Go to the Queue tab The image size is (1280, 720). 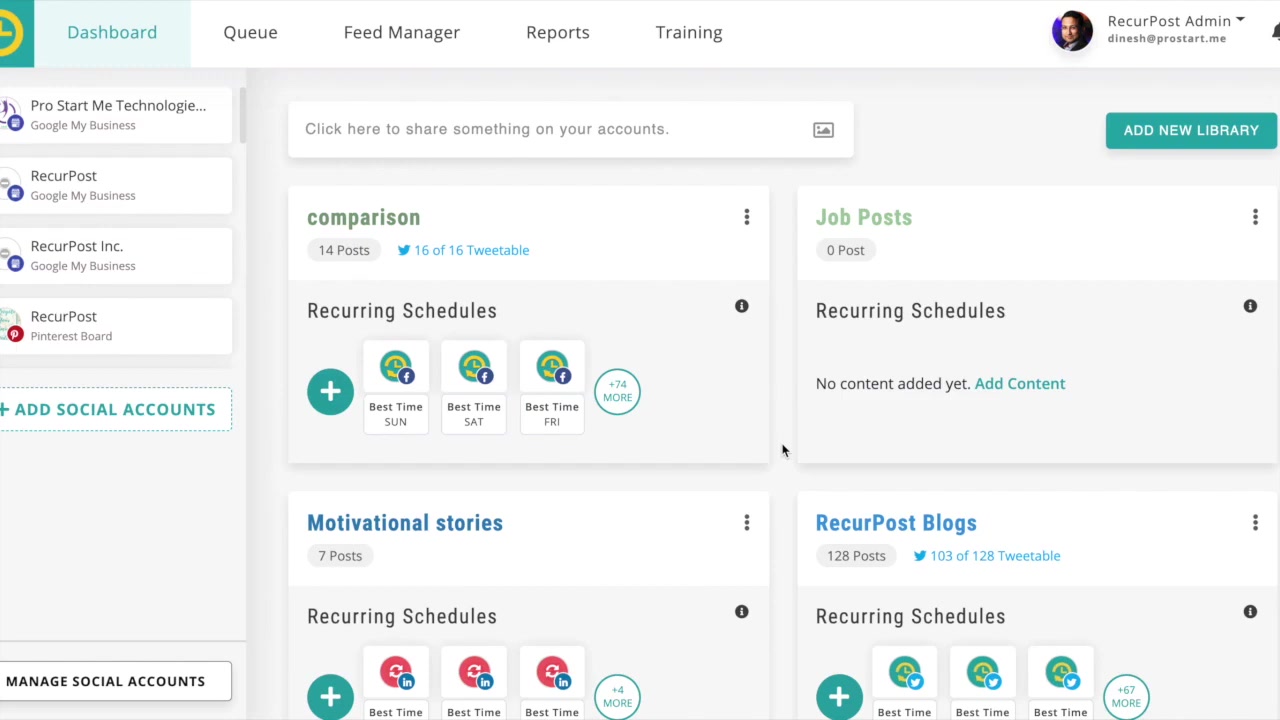(x=250, y=33)
